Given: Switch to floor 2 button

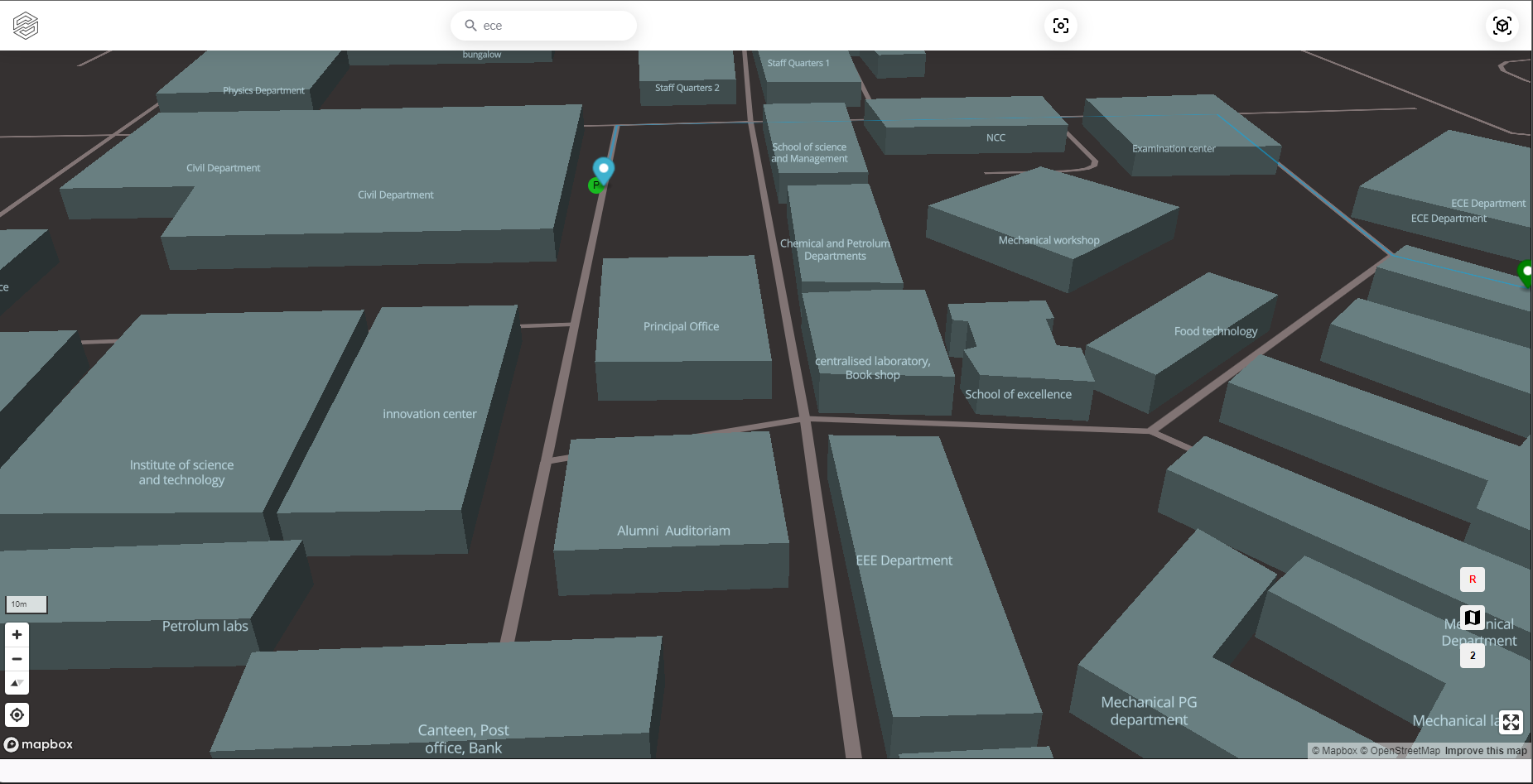Looking at the screenshot, I should point(1473,656).
